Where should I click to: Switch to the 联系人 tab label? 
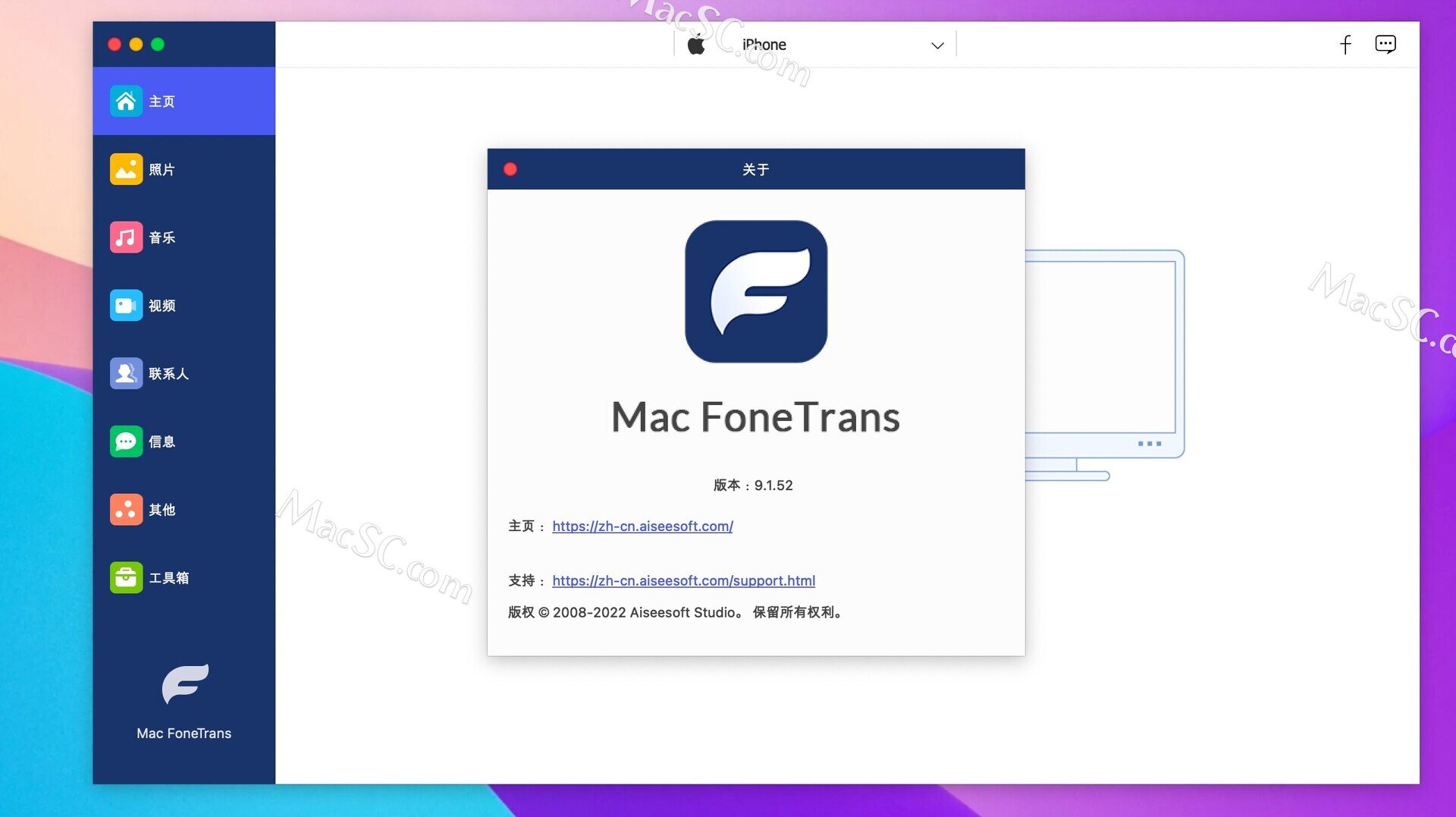(169, 374)
